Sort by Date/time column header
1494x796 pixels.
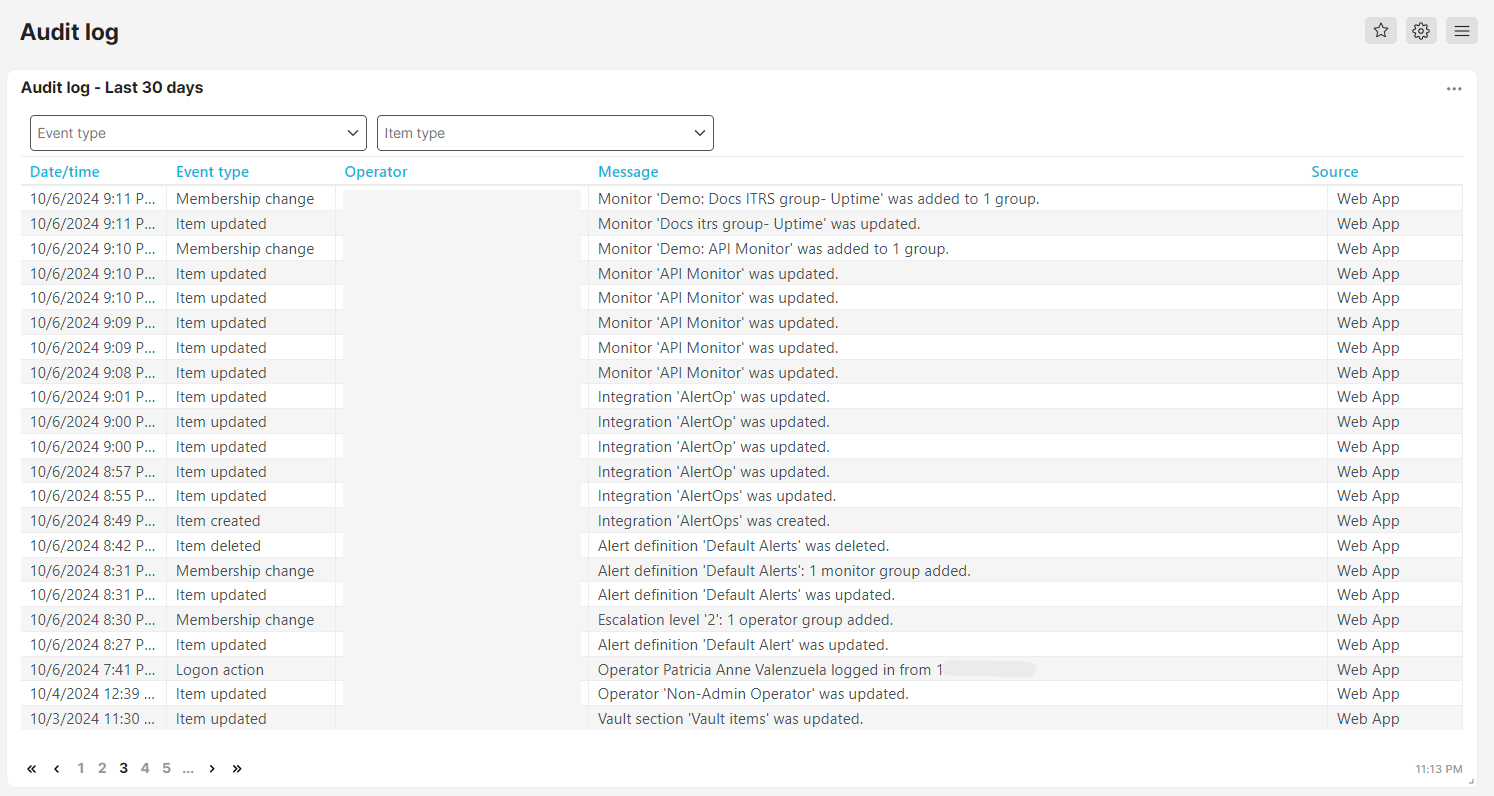65,172
